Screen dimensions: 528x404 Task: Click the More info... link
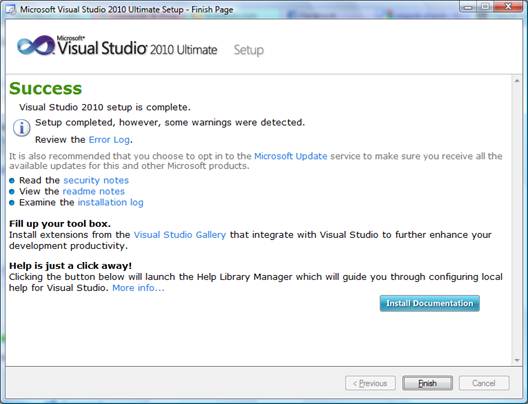tap(138, 288)
